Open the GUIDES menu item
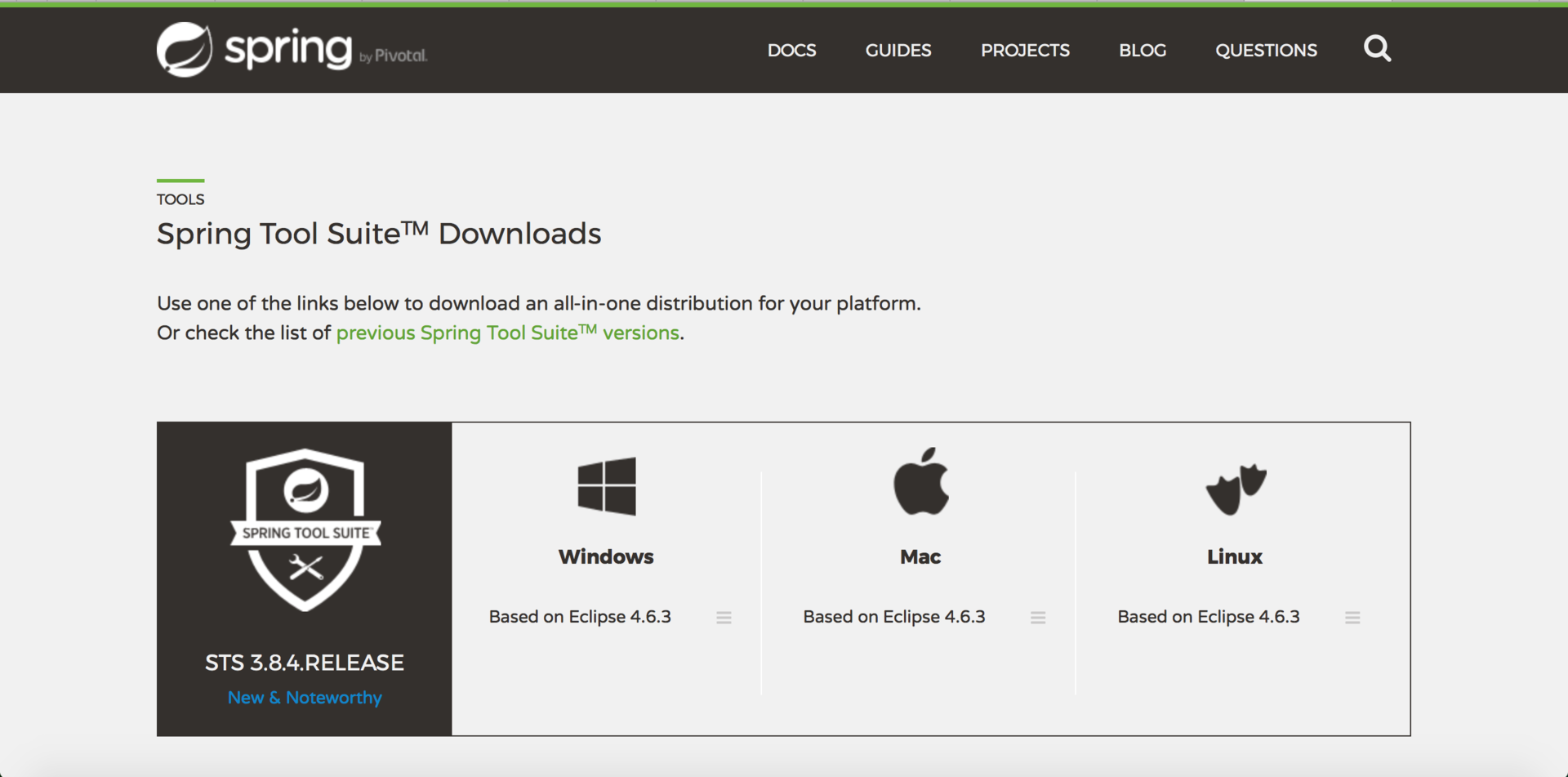Screen dimensions: 1568x777 click(x=898, y=51)
